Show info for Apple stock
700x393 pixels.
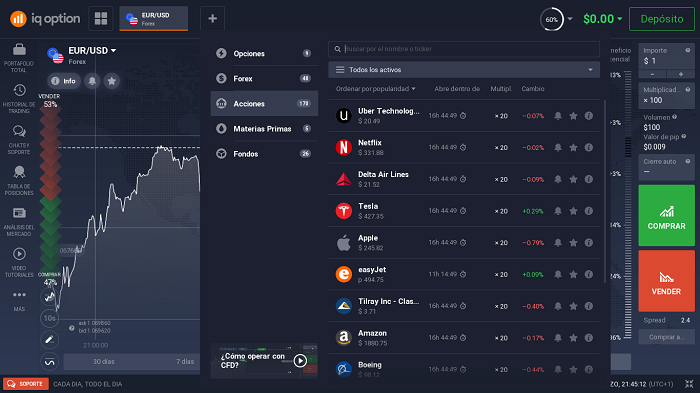click(x=589, y=242)
